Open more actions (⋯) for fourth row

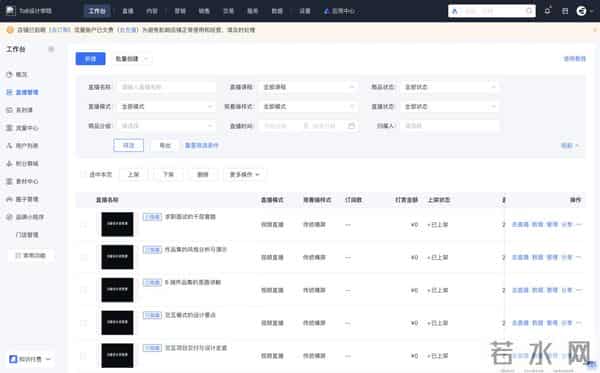tap(579, 323)
